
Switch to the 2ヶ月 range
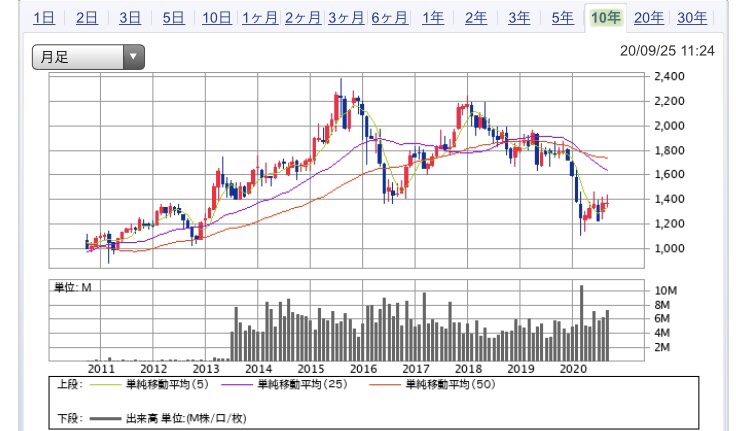pyautogui.click(x=303, y=18)
